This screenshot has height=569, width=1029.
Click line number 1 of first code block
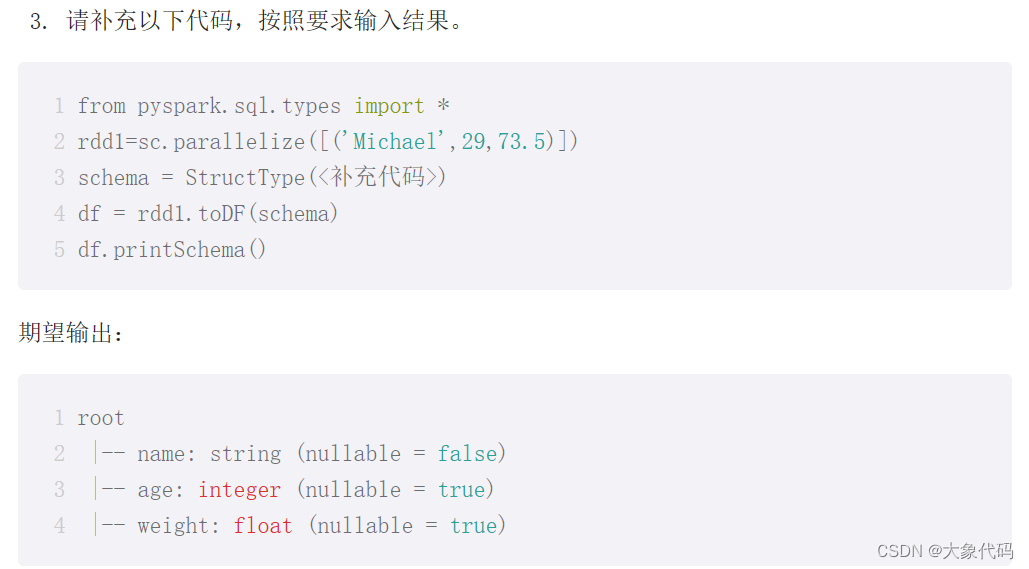(59, 106)
